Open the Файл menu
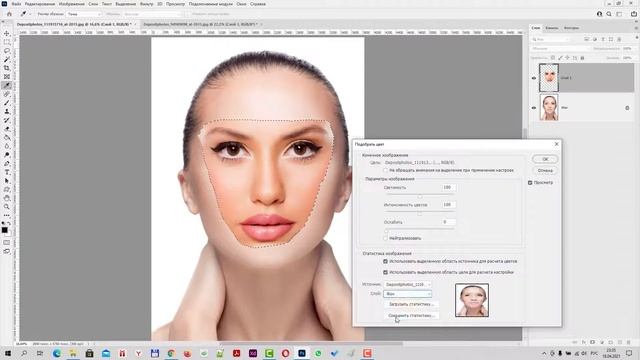This screenshot has height=360, width=640. 16,4
